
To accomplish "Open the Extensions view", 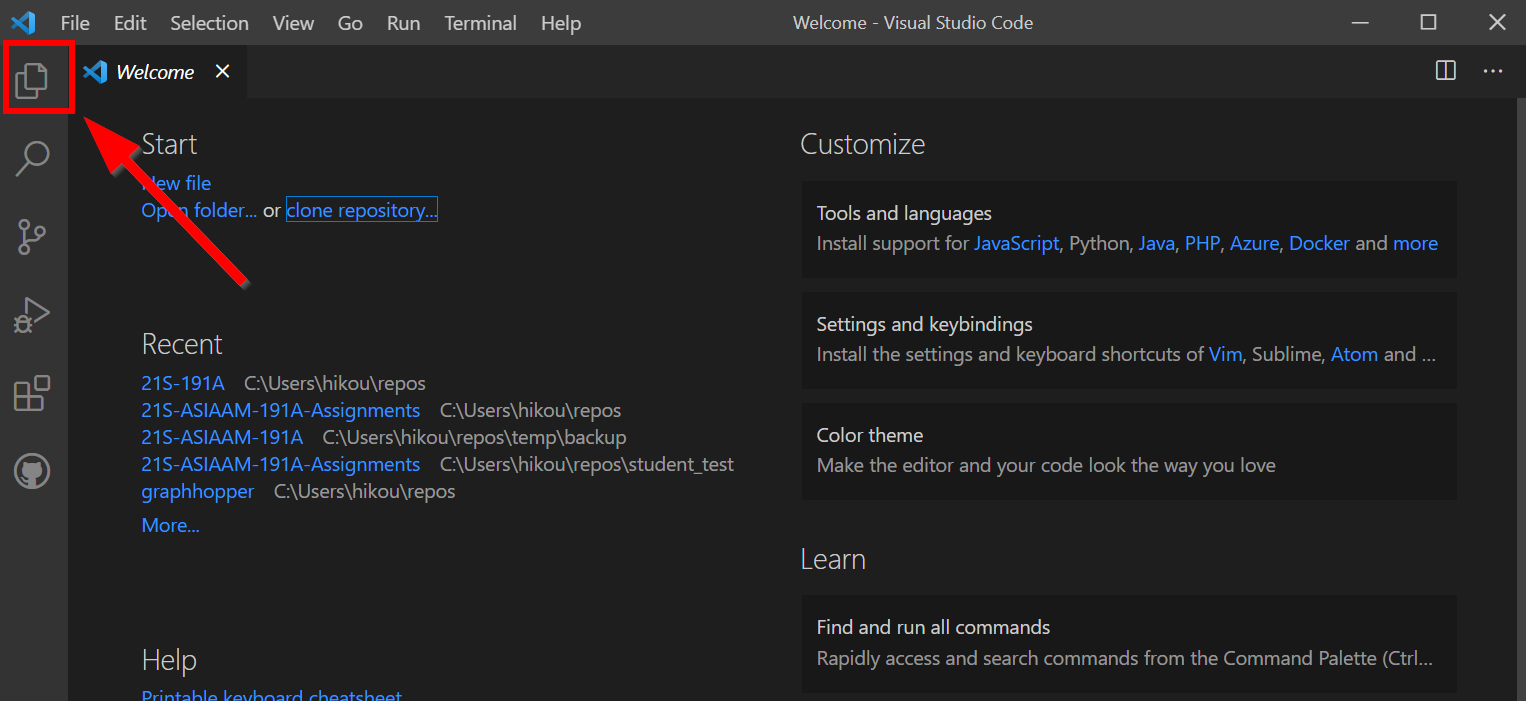I will [x=32, y=394].
